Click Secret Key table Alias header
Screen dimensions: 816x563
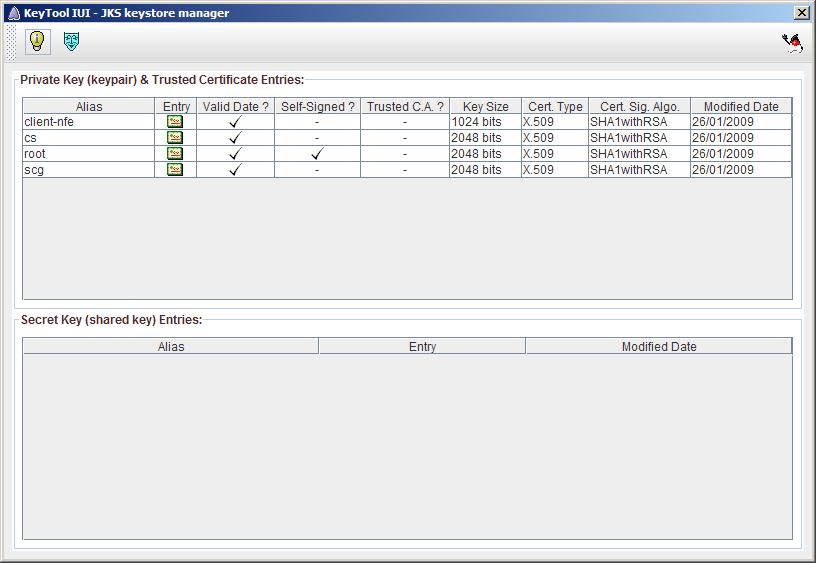[171, 346]
